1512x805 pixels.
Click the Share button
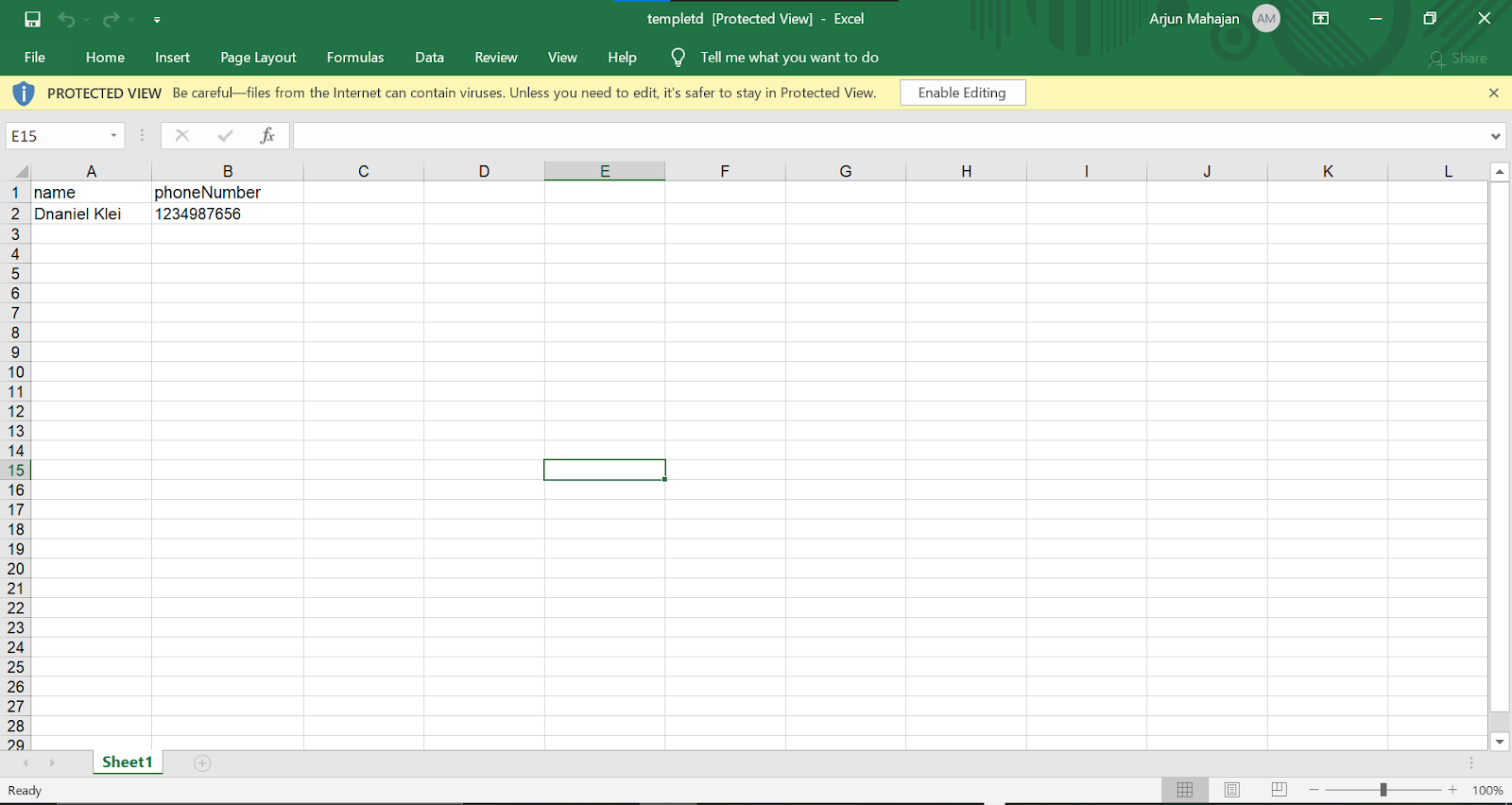[x=1458, y=59]
